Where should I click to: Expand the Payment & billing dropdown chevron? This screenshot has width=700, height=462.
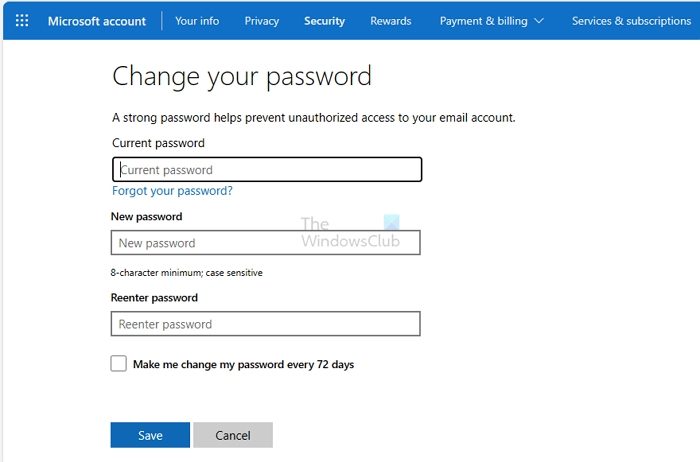[539, 21]
